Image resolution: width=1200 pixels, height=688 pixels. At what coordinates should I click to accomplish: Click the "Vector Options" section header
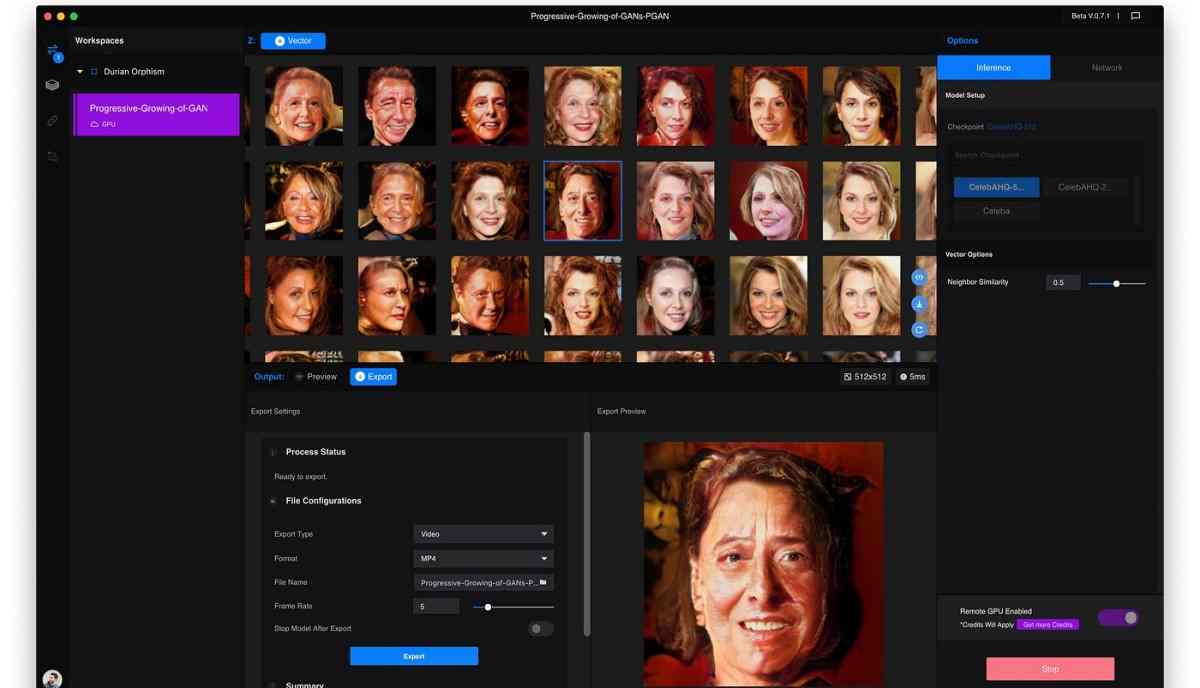coord(969,254)
